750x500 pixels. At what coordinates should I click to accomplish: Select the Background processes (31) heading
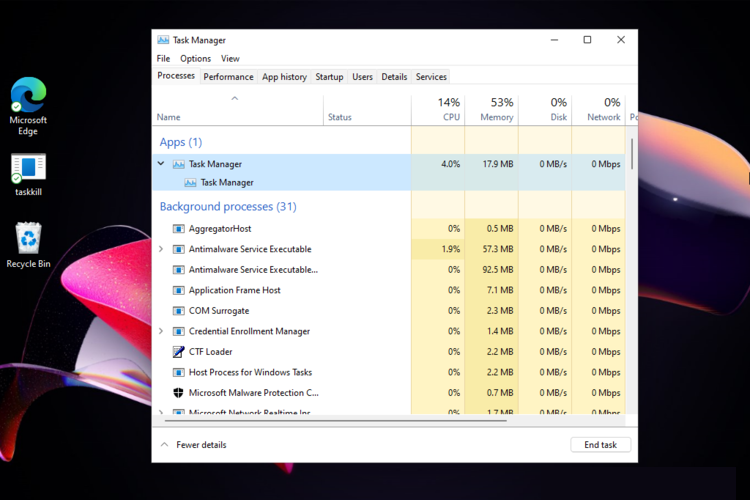pyautogui.click(x=228, y=206)
